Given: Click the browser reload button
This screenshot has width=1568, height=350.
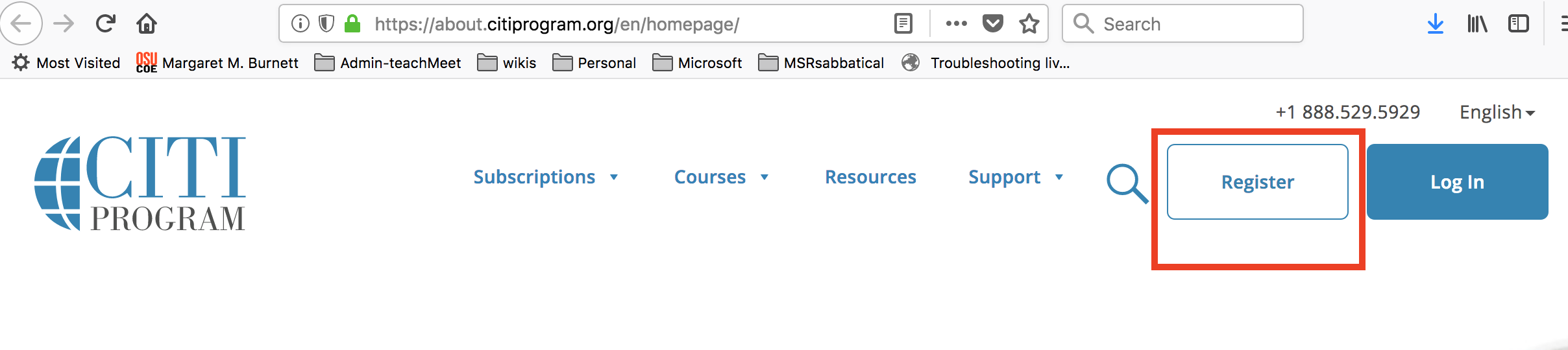Looking at the screenshot, I should (105, 24).
